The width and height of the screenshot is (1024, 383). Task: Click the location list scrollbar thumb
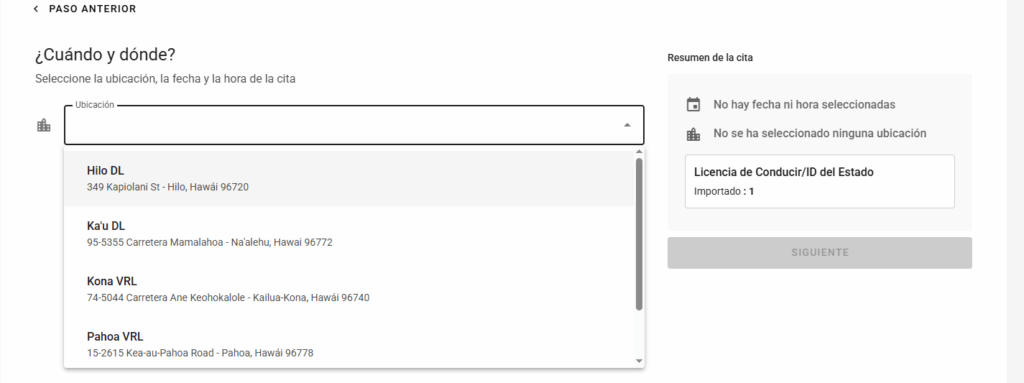(x=639, y=234)
